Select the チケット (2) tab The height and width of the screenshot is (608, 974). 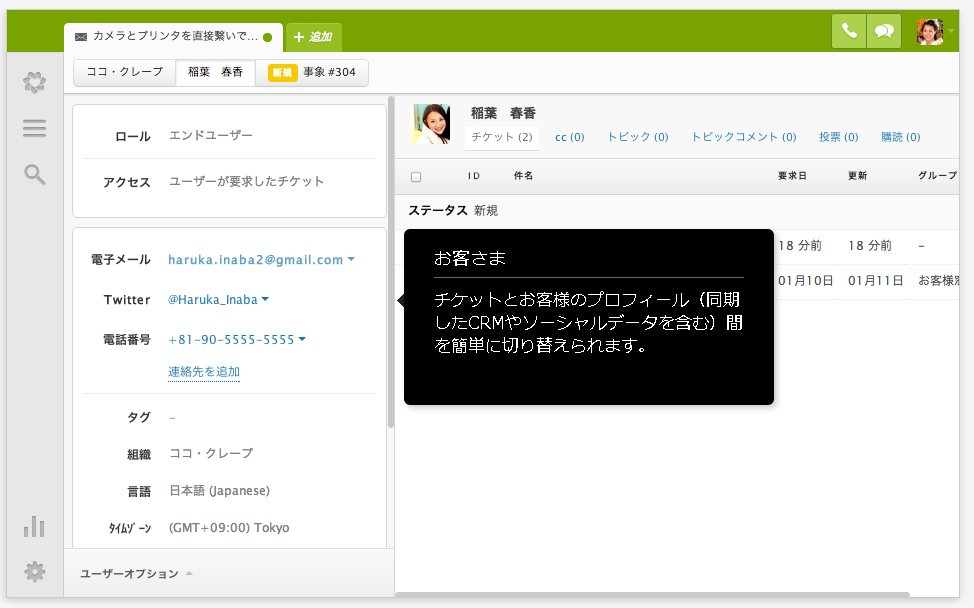pos(502,137)
